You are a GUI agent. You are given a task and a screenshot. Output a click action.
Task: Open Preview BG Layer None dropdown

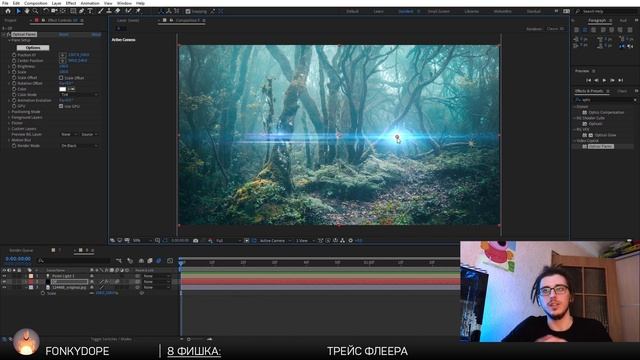tap(69, 134)
